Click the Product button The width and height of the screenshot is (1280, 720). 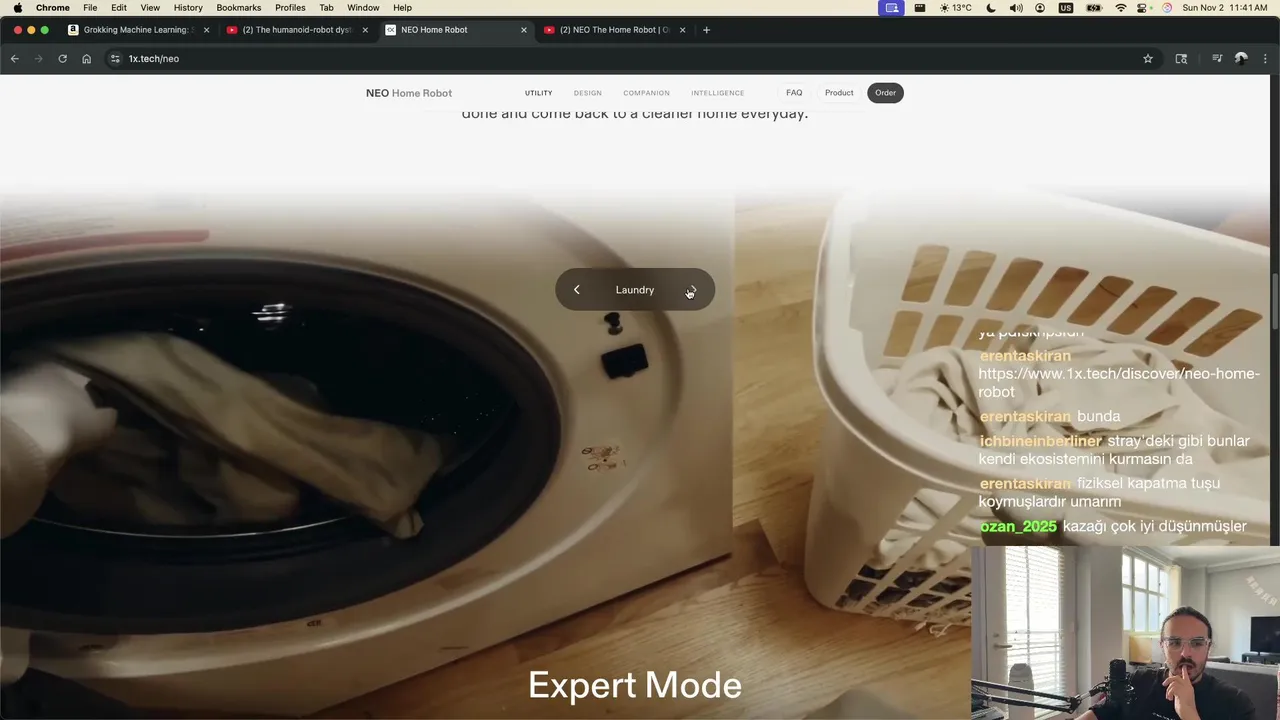839,93
